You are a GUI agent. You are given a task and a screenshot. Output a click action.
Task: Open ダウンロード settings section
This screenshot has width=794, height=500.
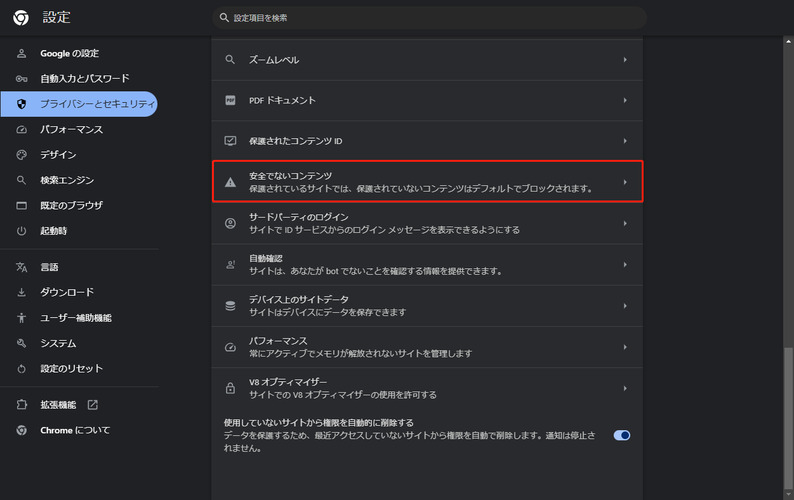67,292
